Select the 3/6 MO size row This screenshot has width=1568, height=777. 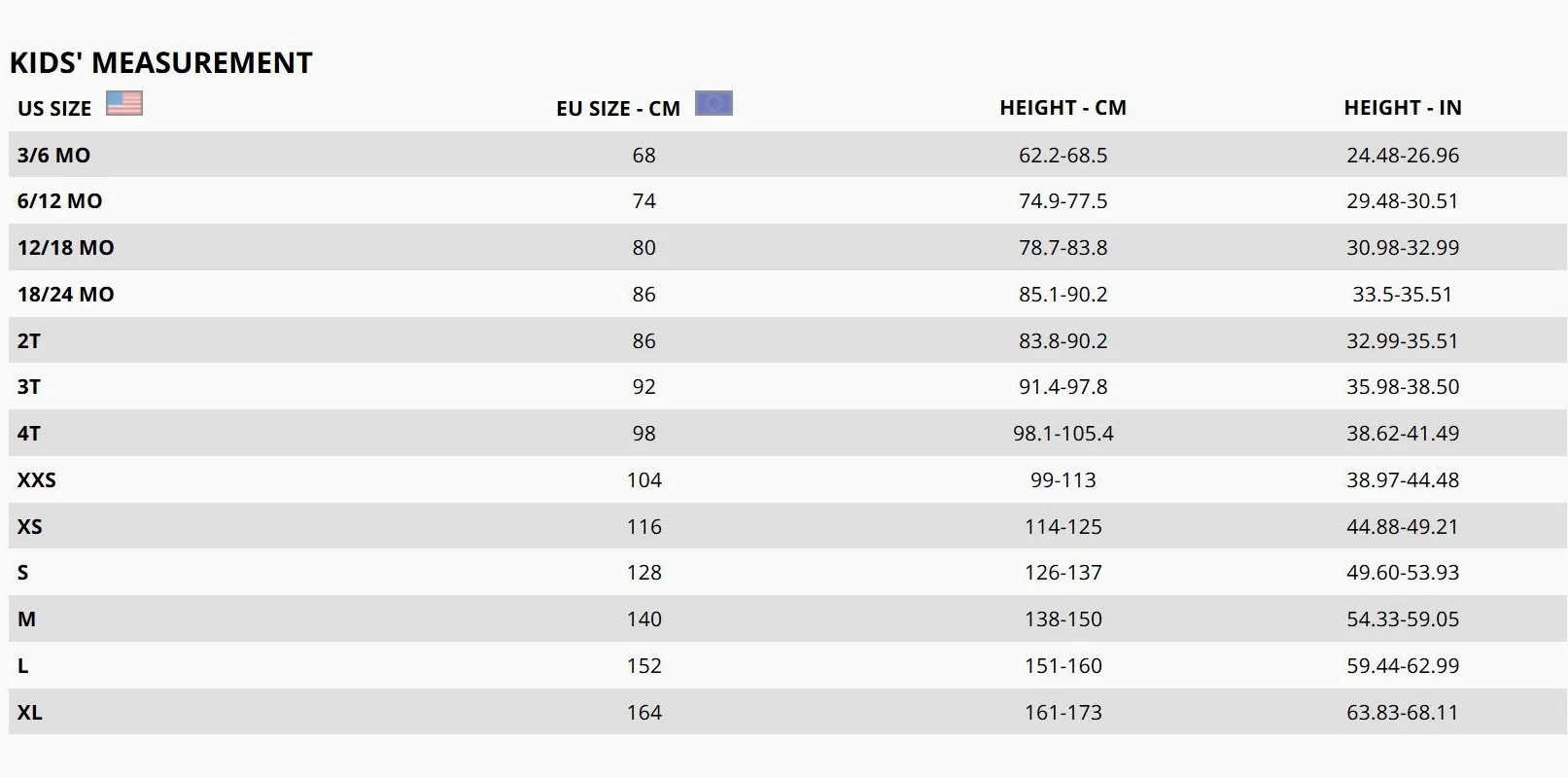tap(787, 155)
